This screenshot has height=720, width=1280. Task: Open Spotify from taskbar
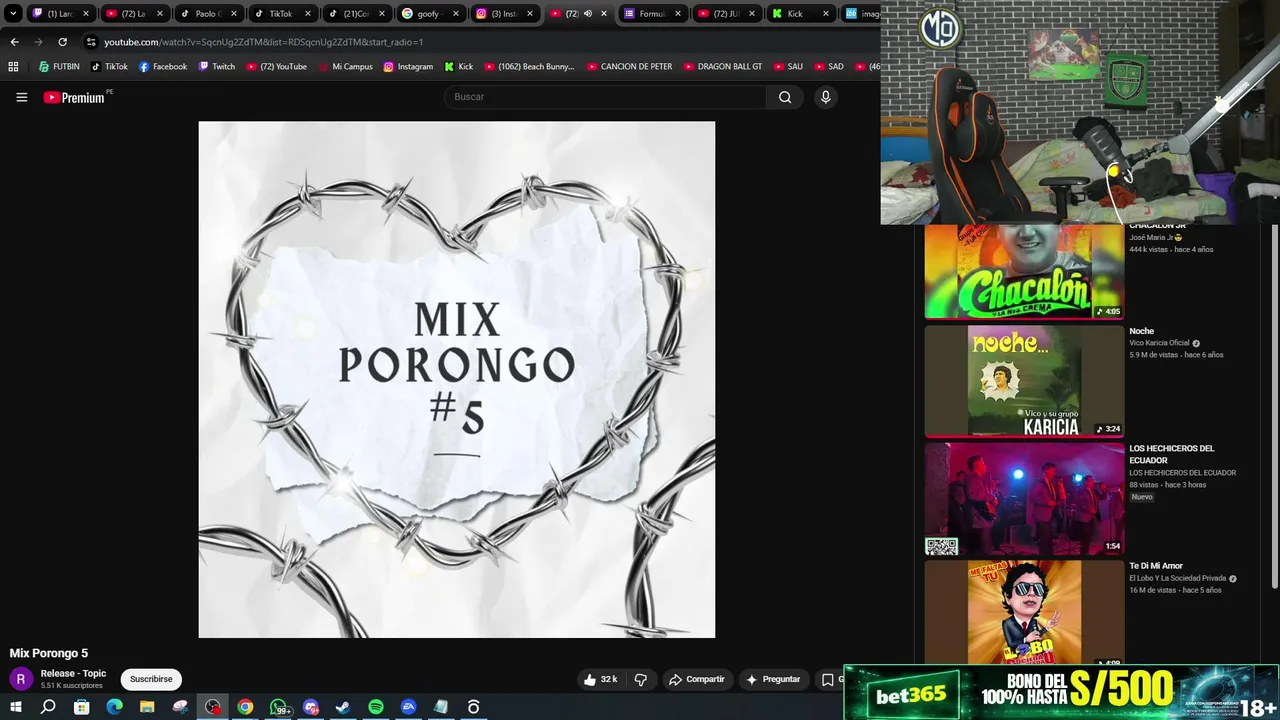pyautogui.click(x=376, y=707)
